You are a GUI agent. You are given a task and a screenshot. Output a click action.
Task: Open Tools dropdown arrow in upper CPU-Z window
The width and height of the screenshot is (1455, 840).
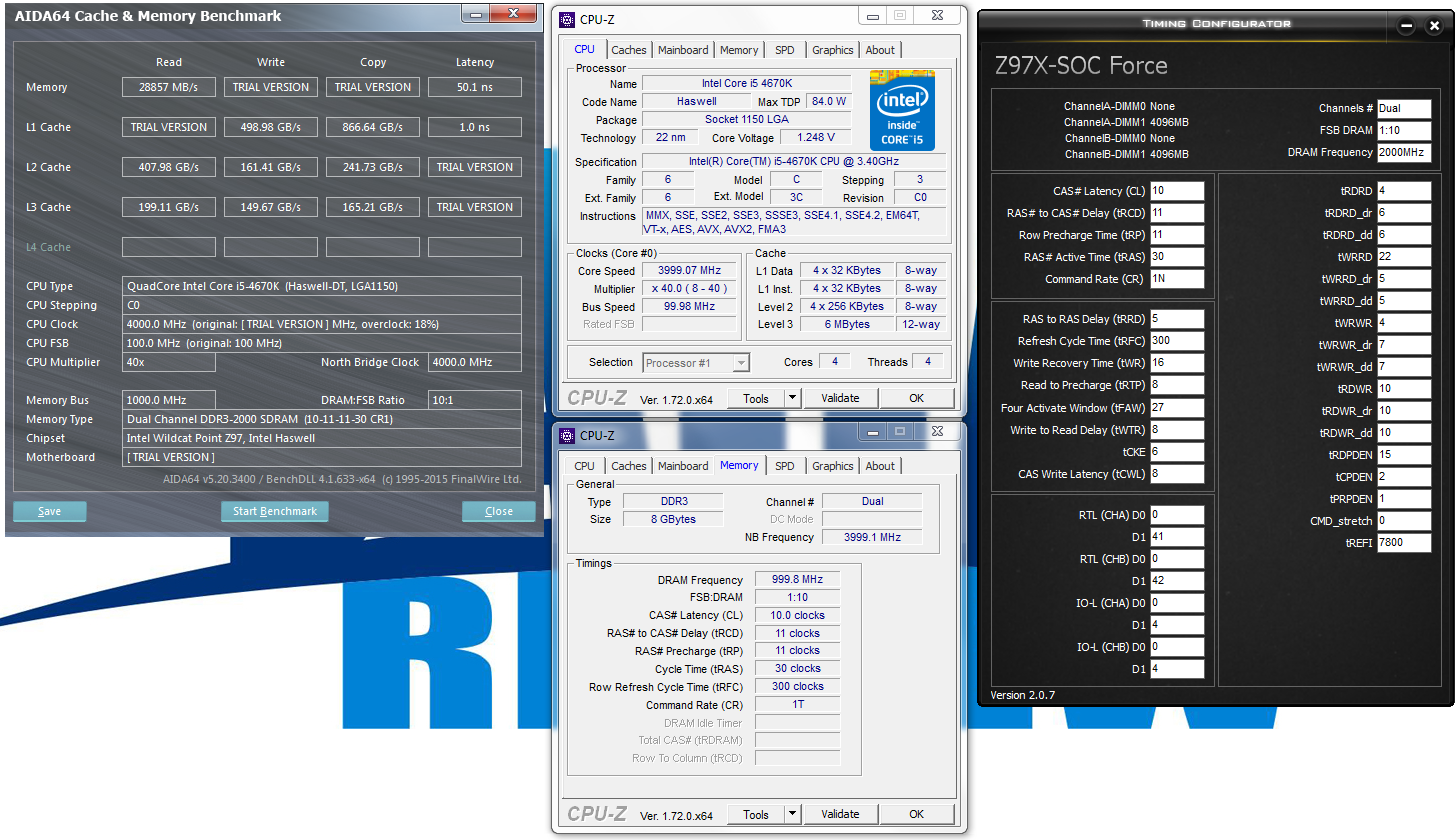click(792, 398)
